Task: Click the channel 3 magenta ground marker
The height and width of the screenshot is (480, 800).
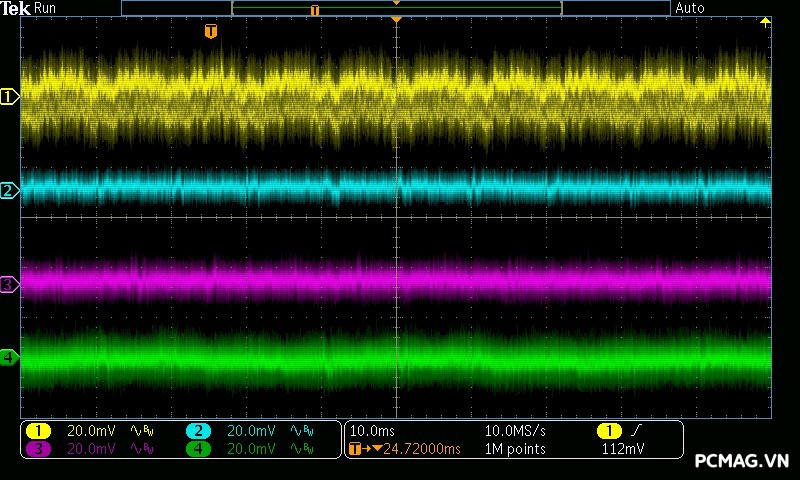Action: click(9, 285)
